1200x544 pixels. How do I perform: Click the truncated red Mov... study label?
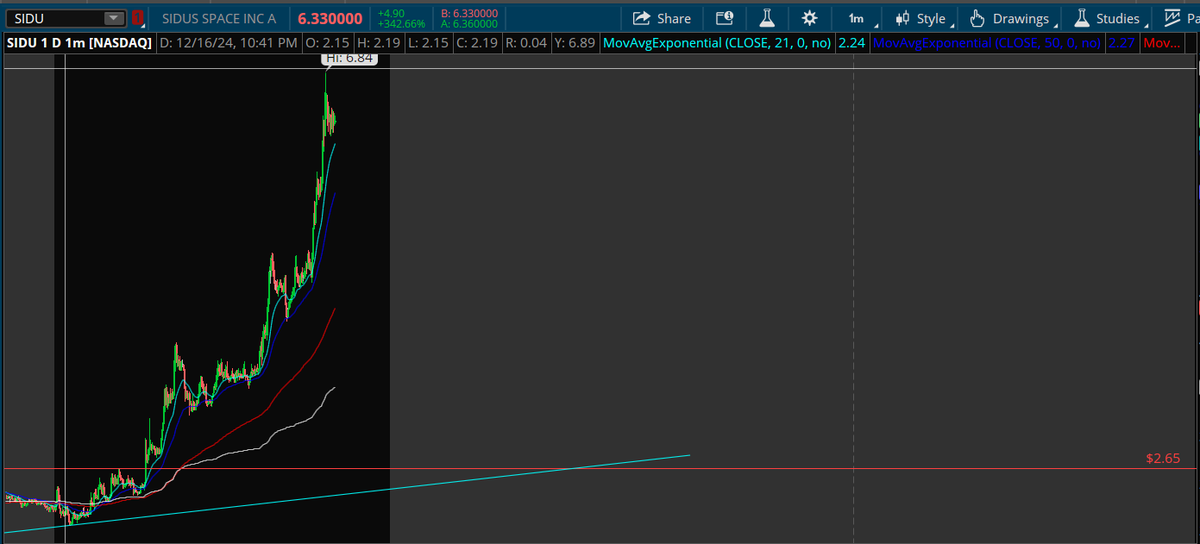1161,43
